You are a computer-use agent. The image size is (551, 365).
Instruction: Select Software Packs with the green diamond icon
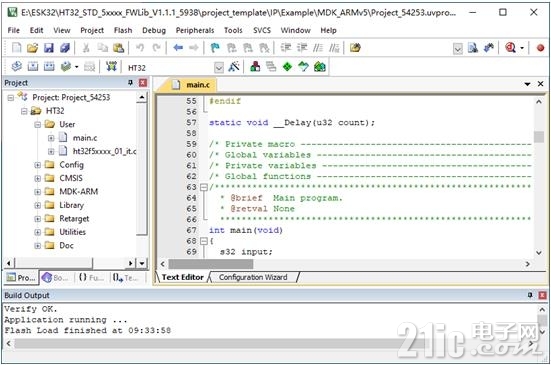[x=287, y=66]
